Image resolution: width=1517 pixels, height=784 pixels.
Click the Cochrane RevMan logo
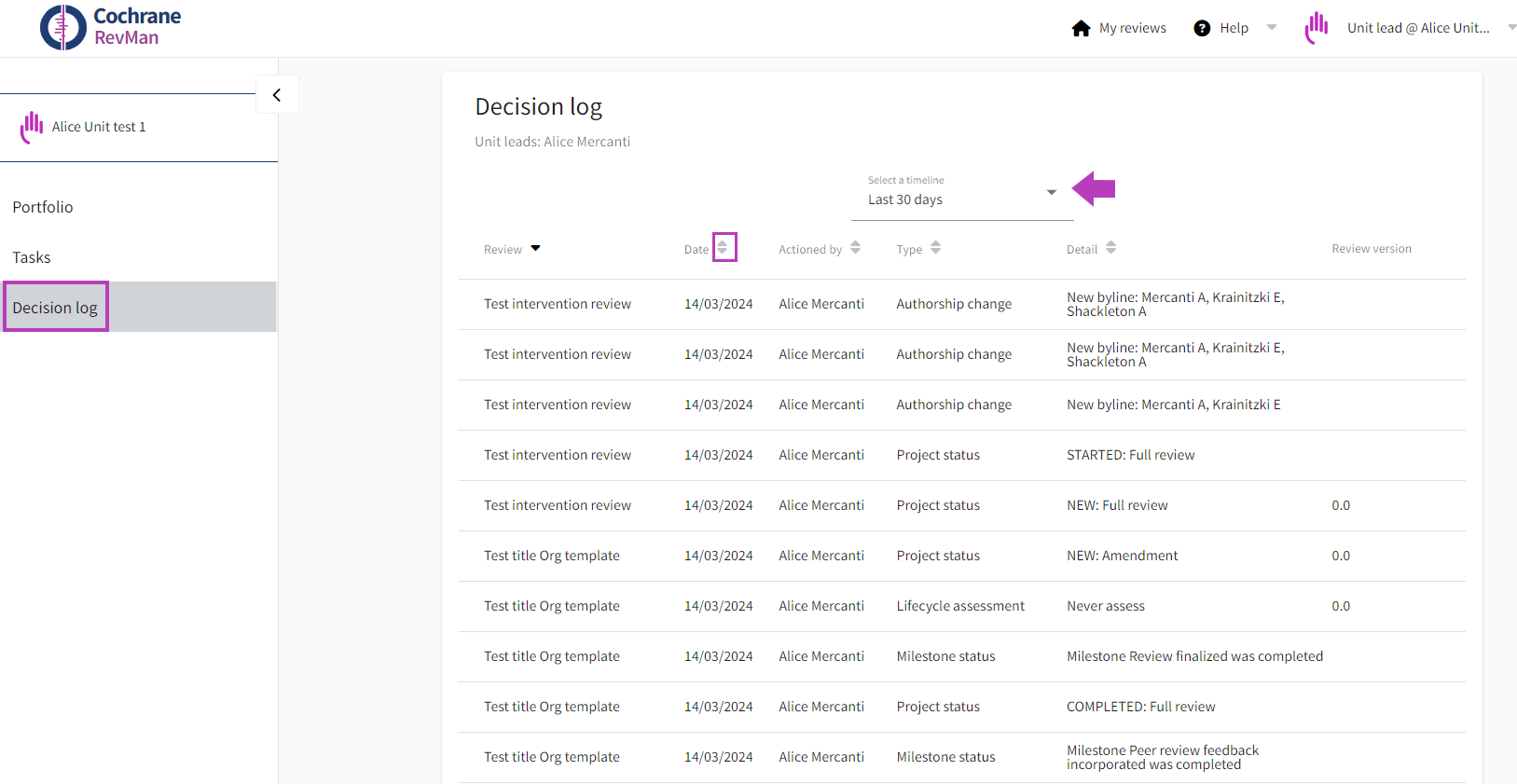[110, 27]
